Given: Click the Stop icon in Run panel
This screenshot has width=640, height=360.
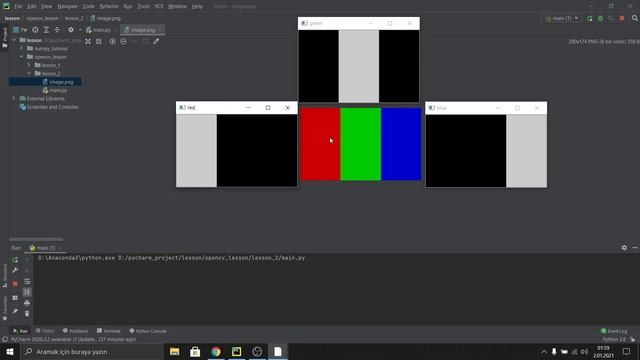Looking at the screenshot, I should click(x=15, y=283).
